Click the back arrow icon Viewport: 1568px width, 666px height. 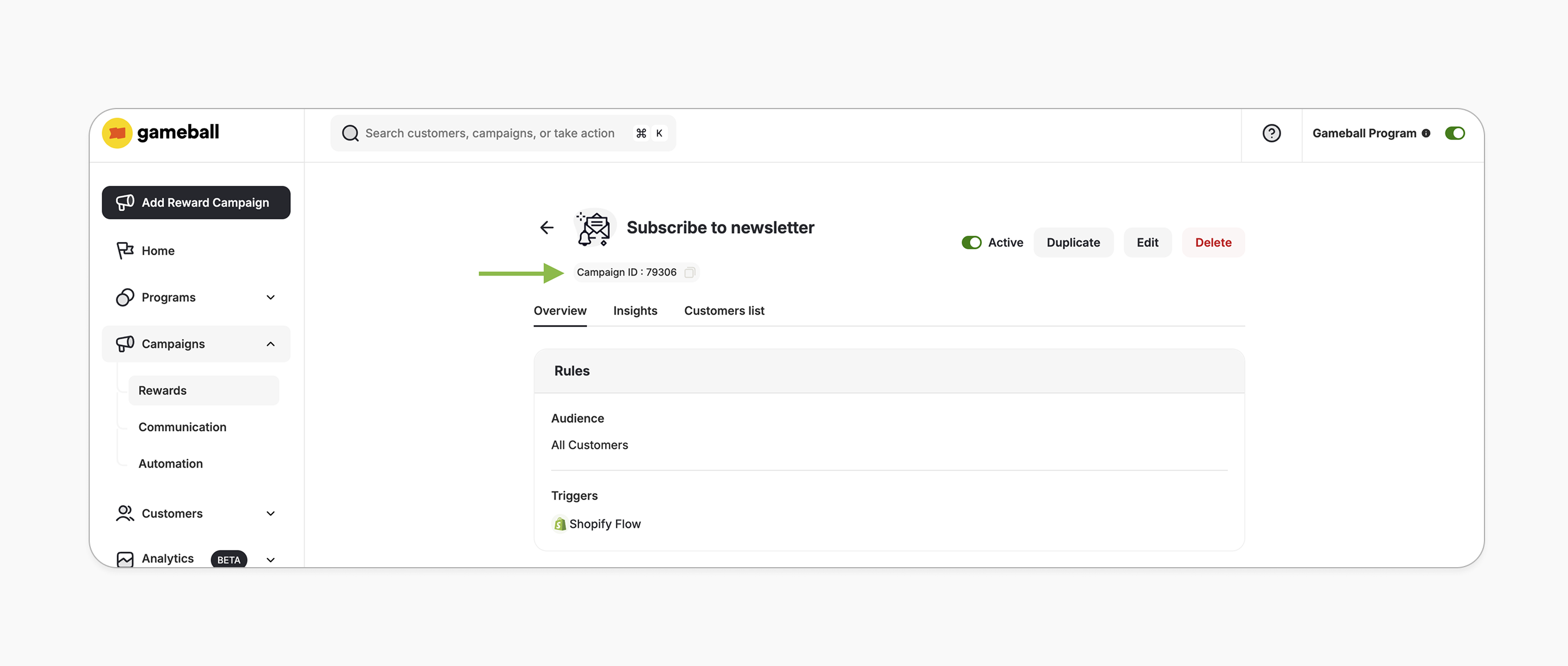point(547,228)
